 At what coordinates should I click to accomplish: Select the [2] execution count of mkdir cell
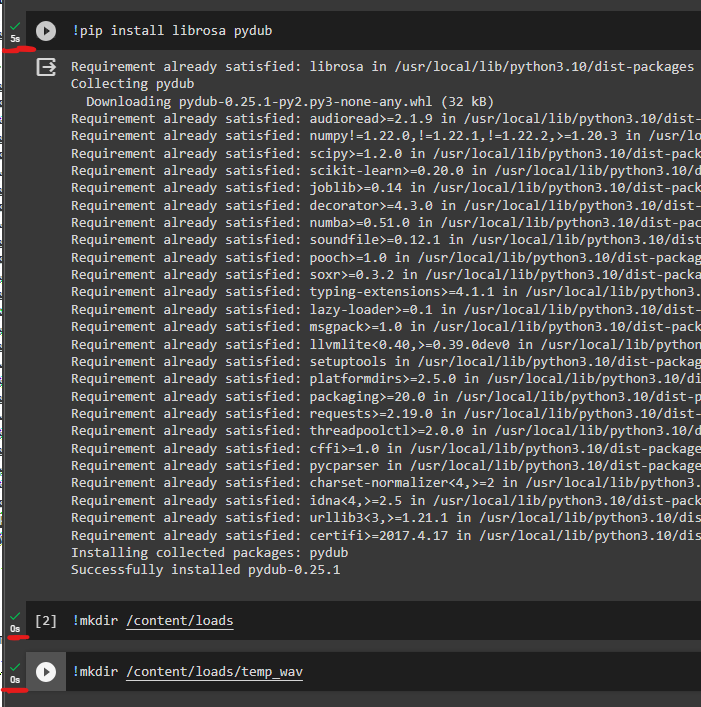click(x=46, y=621)
